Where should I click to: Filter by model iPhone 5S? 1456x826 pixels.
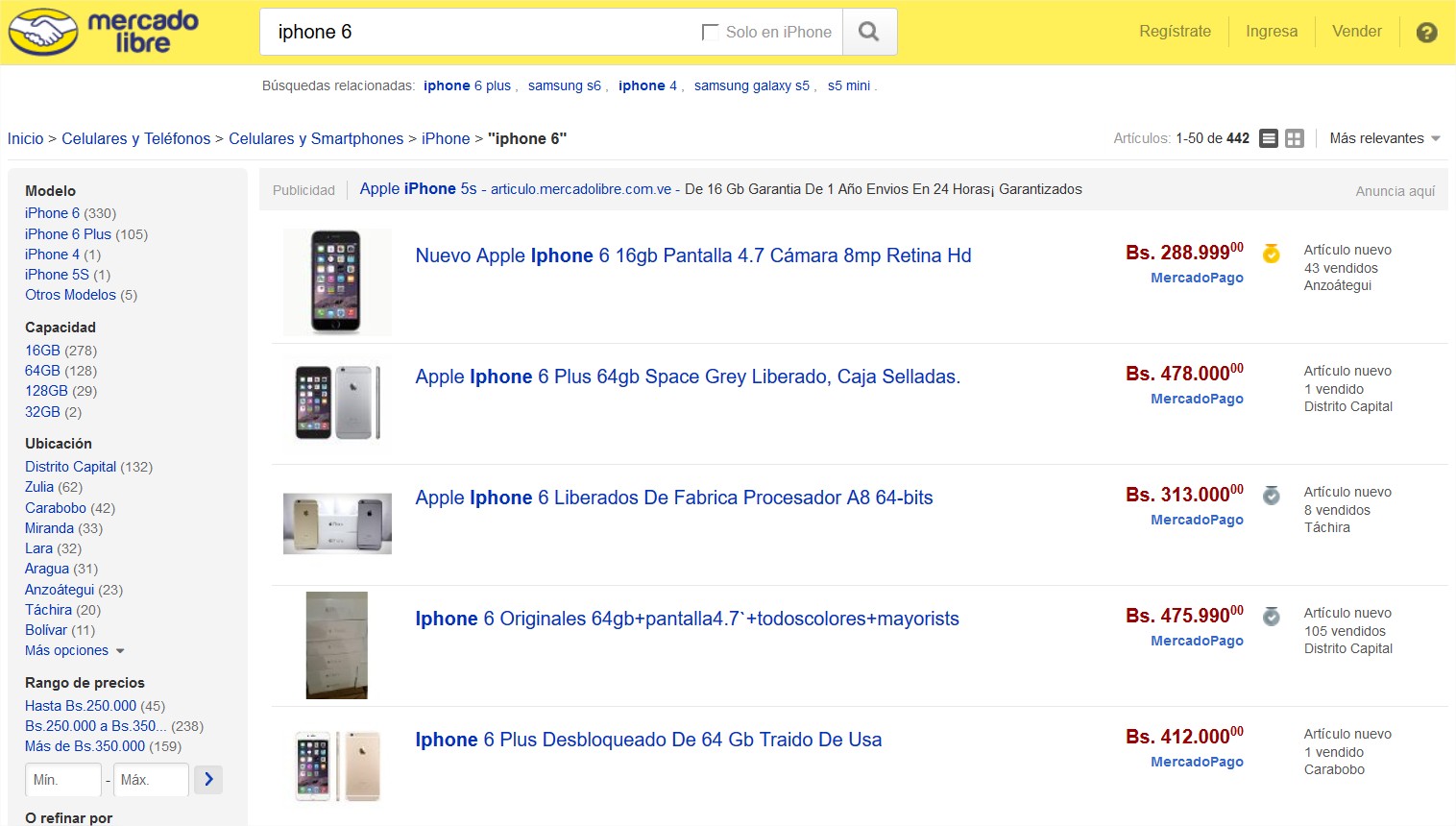click(57, 275)
